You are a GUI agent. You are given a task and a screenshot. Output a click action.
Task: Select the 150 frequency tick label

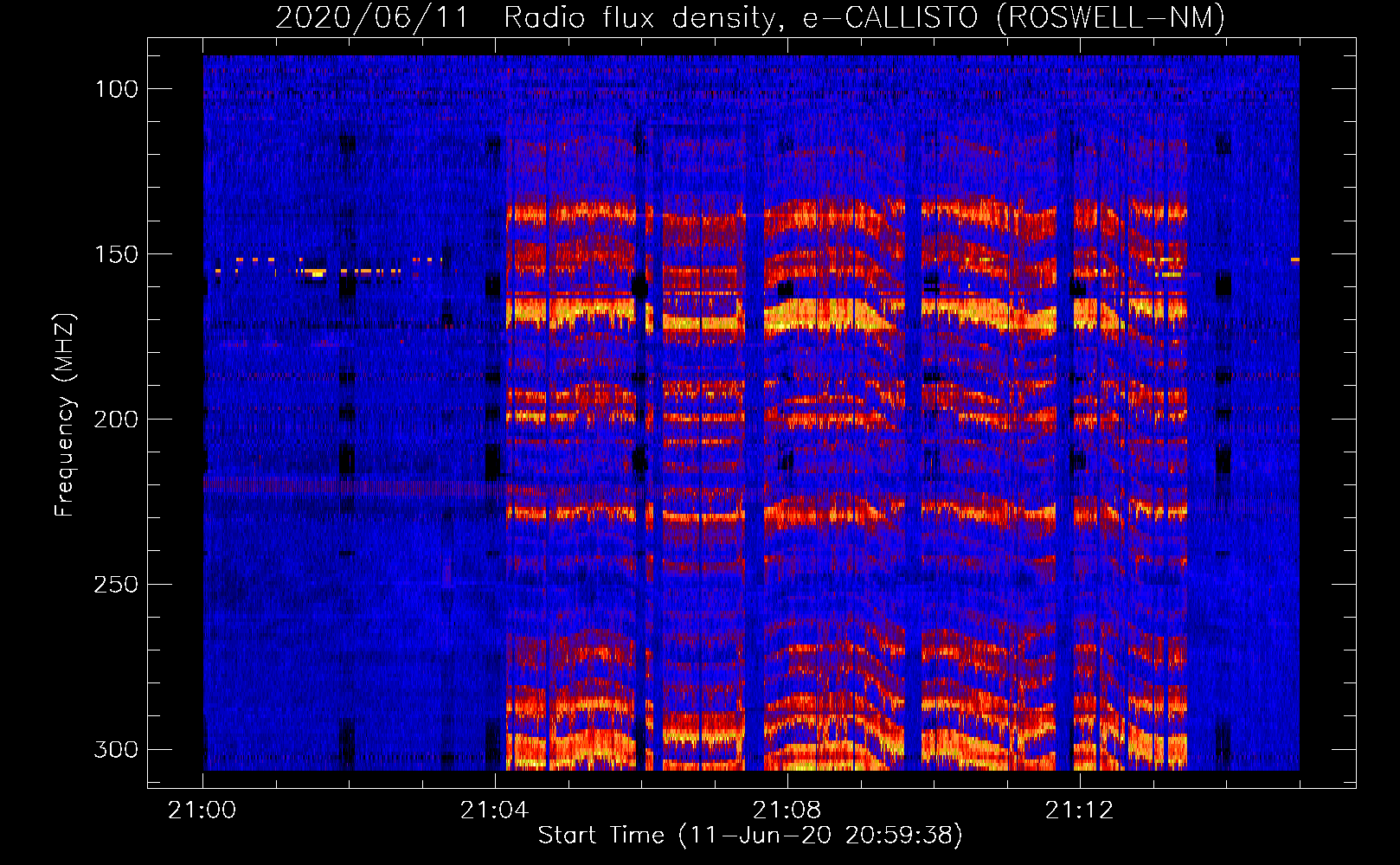pos(116,254)
